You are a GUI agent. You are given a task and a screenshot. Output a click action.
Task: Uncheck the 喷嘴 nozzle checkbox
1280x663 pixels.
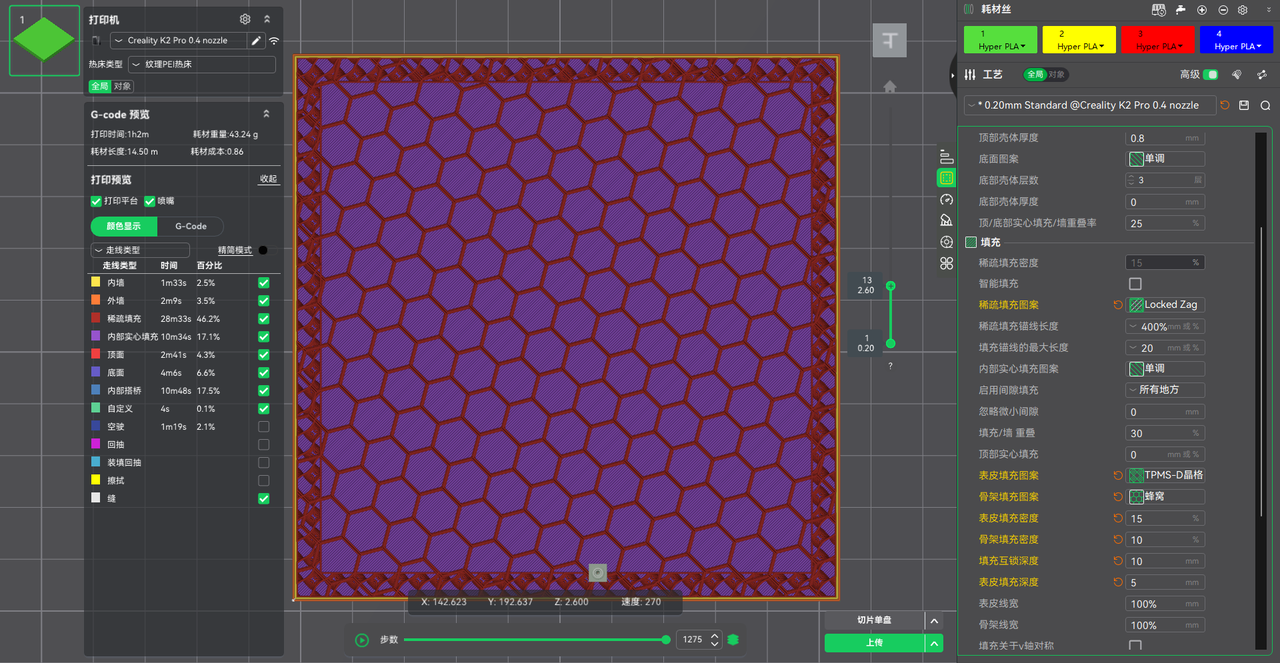(x=150, y=201)
